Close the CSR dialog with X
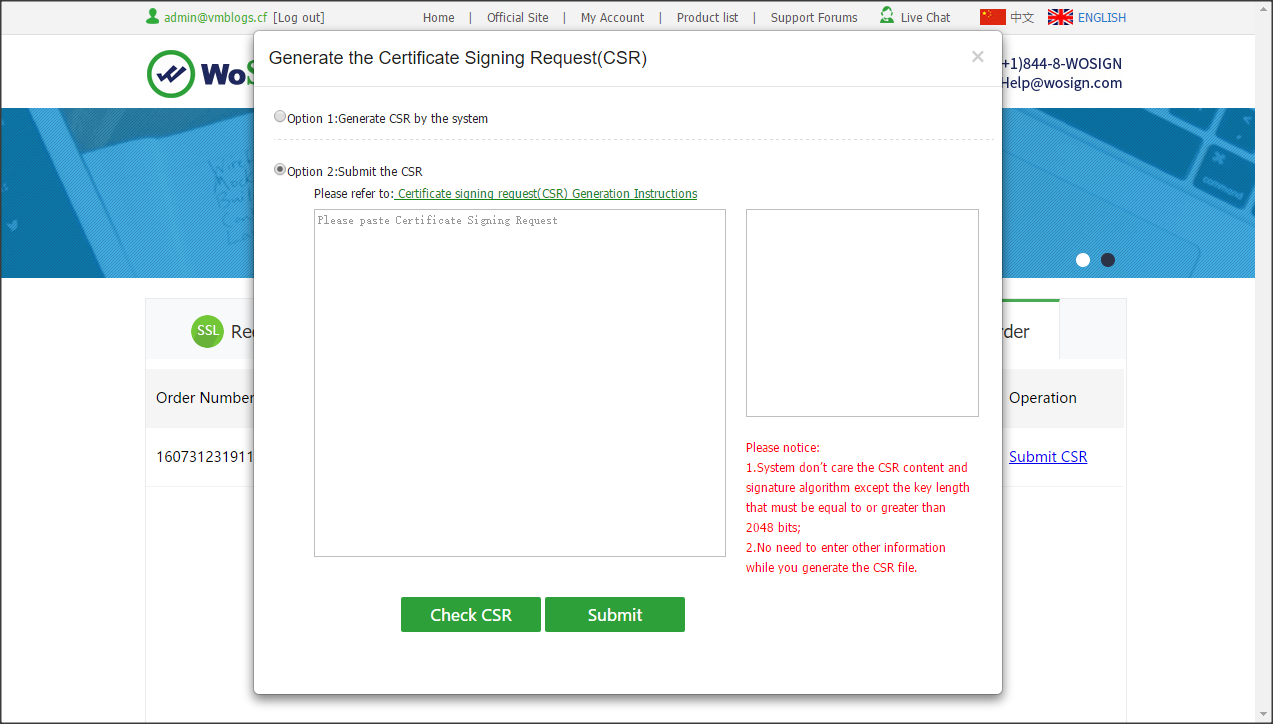 (977, 57)
